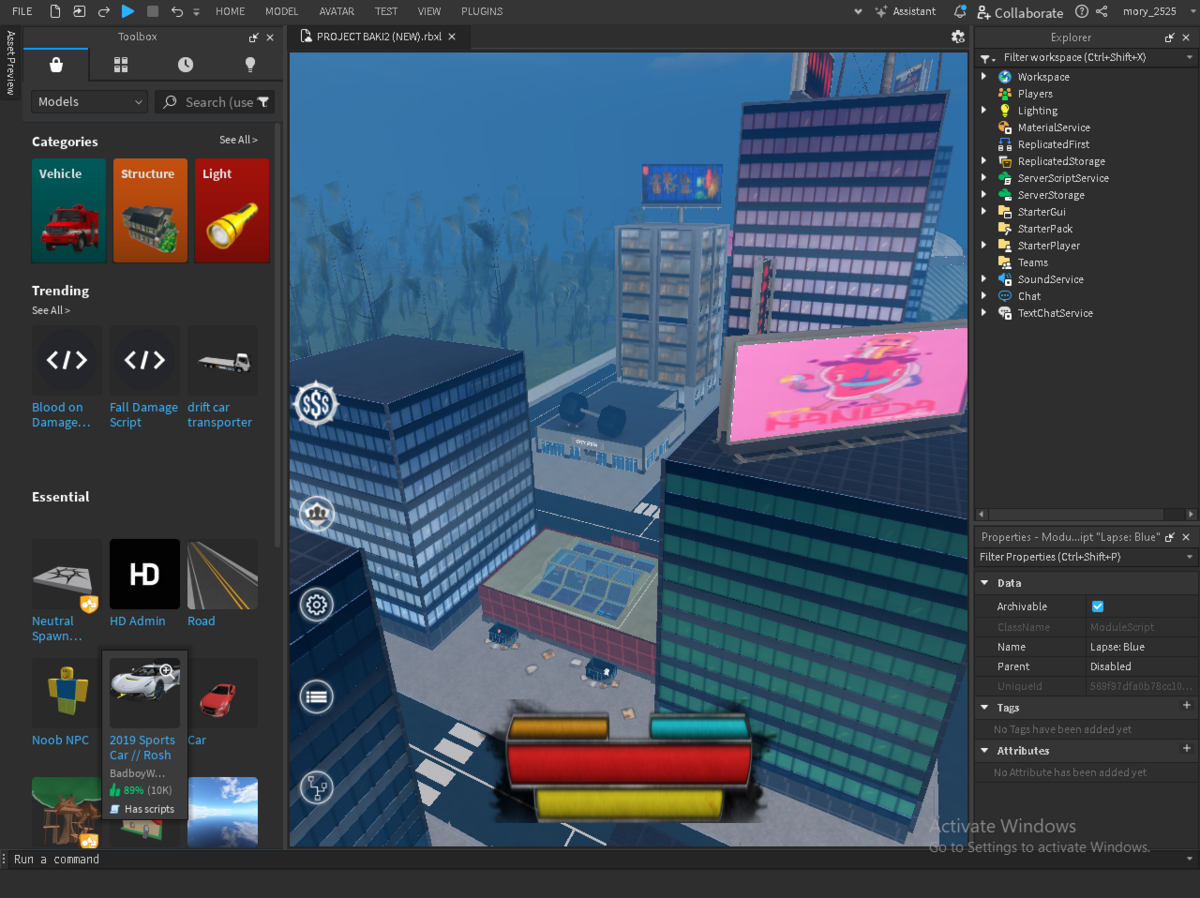
Task: Open the Inventory grid tab in Toolbox
Action: coord(121,65)
